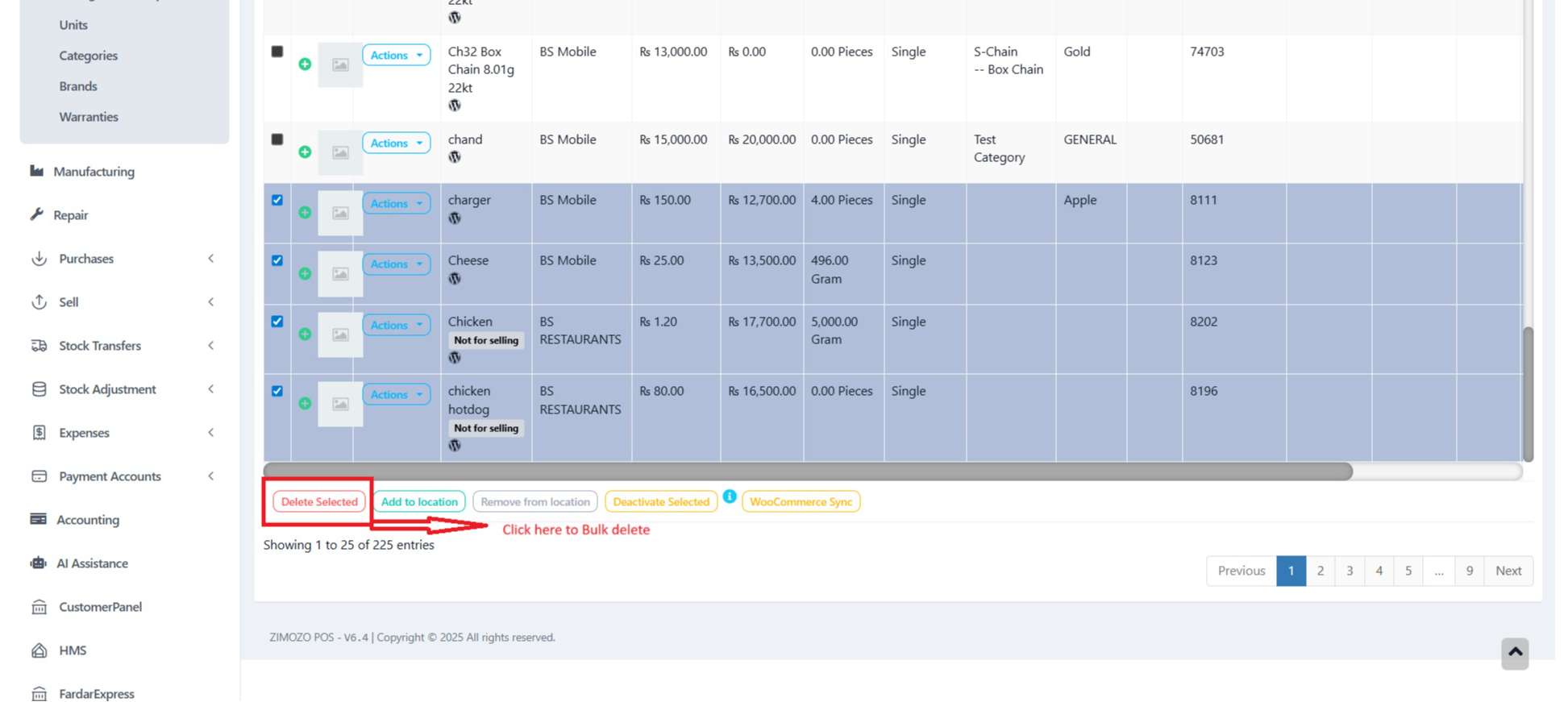
Task: Go to page 2 of entries
Action: pos(1320,571)
